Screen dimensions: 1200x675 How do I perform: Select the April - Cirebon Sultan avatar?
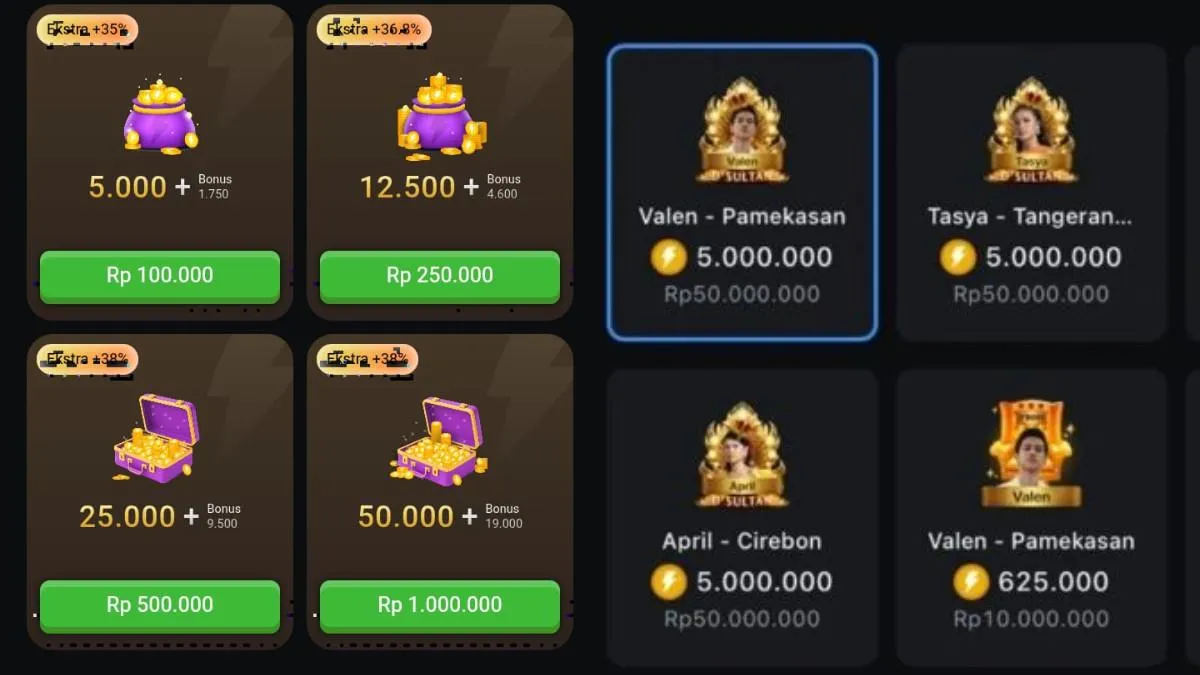click(742, 455)
